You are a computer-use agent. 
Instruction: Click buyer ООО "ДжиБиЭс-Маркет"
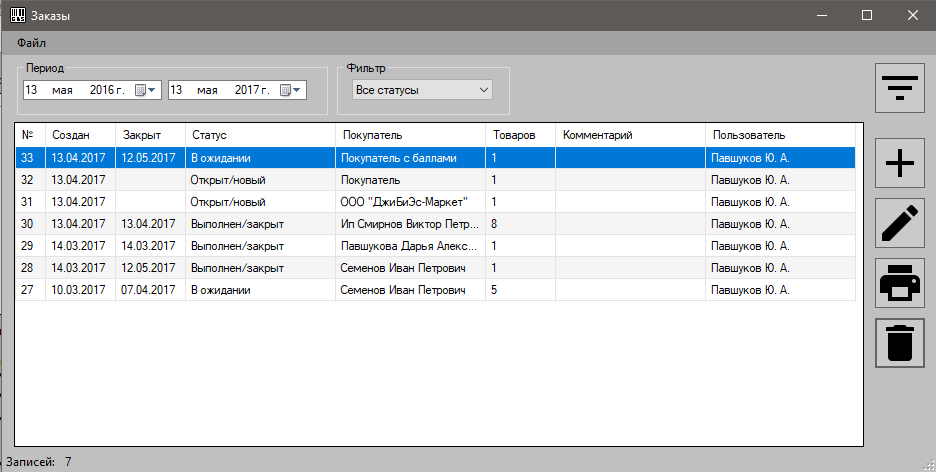click(404, 202)
